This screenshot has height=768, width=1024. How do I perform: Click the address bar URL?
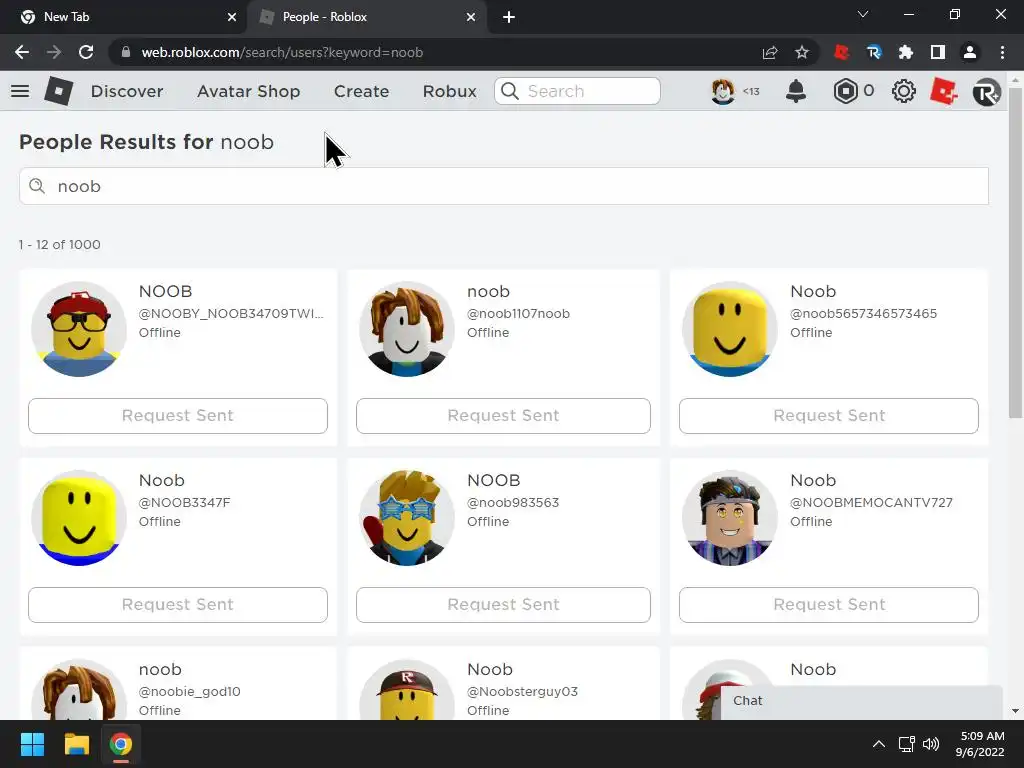(x=282, y=52)
